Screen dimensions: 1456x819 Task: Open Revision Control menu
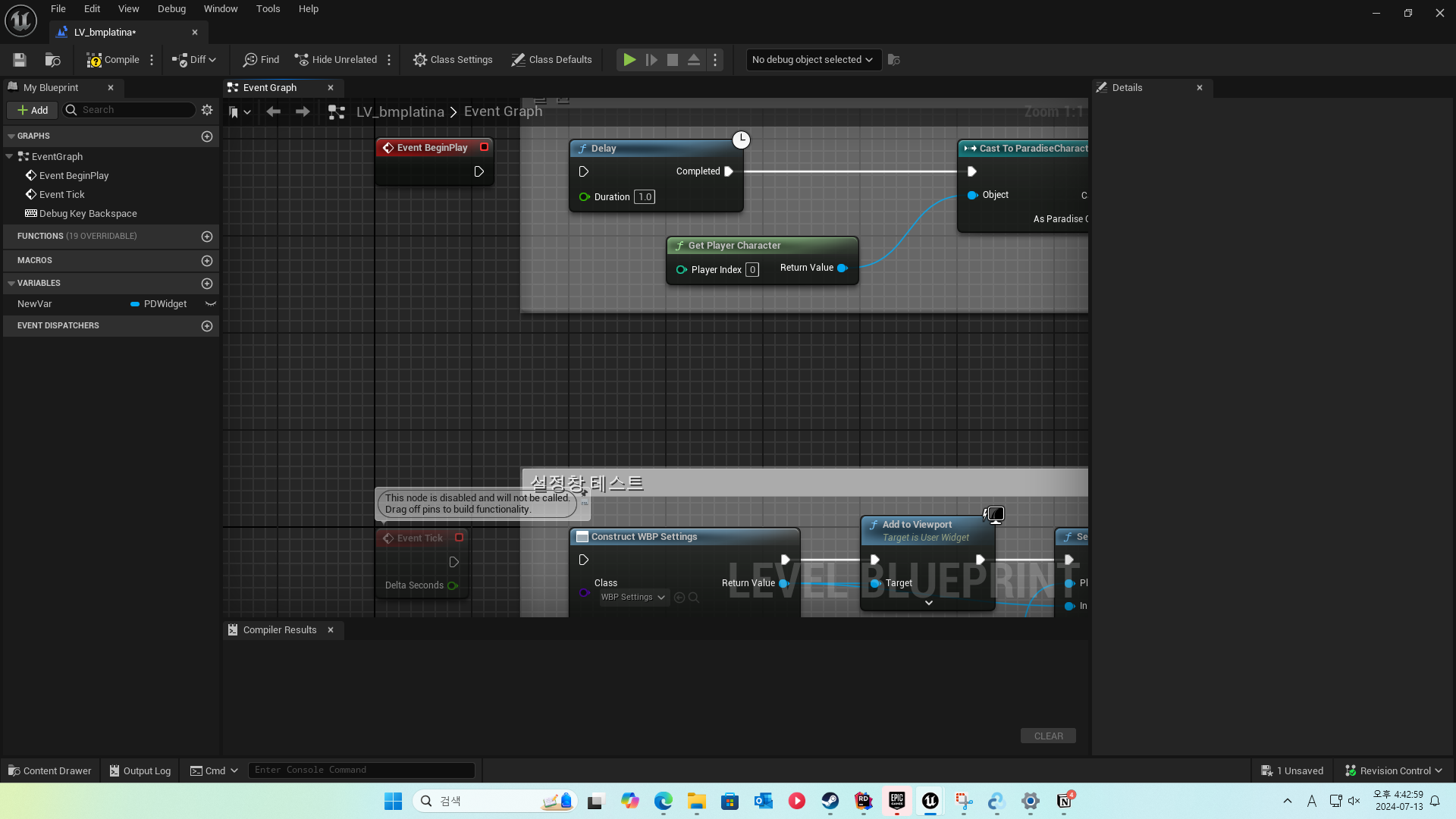1394,771
